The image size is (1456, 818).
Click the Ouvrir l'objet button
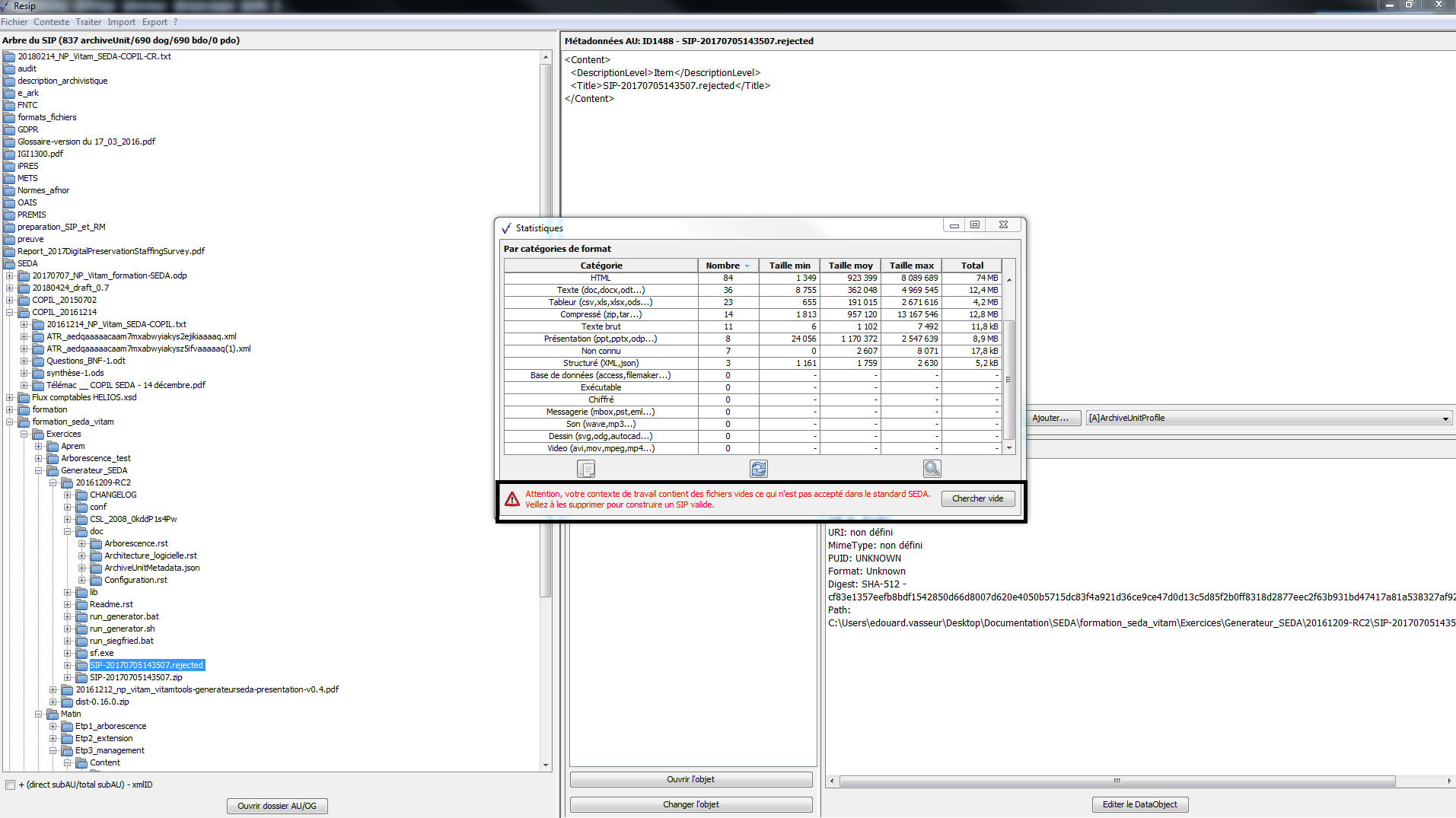691,780
